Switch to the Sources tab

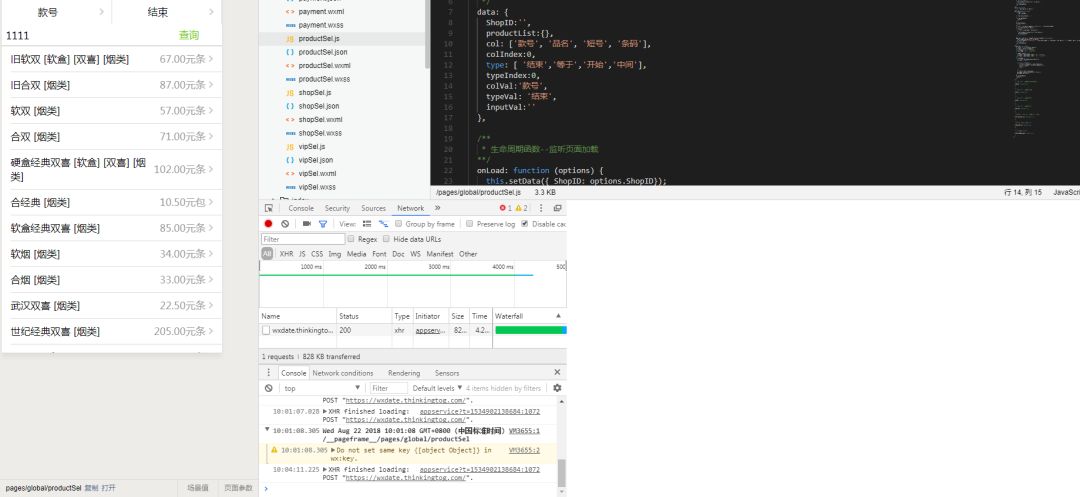373,208
